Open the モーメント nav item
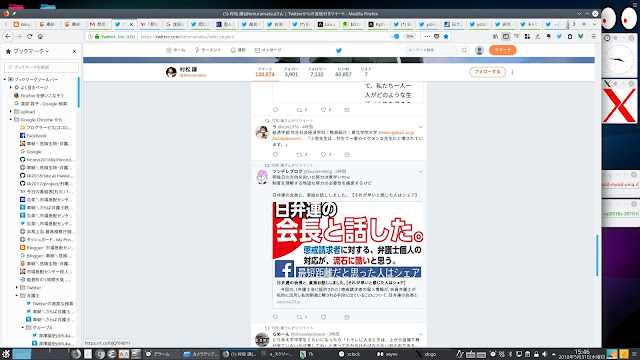Viewport: 640px width, 360px height. [x=207, y=50]
